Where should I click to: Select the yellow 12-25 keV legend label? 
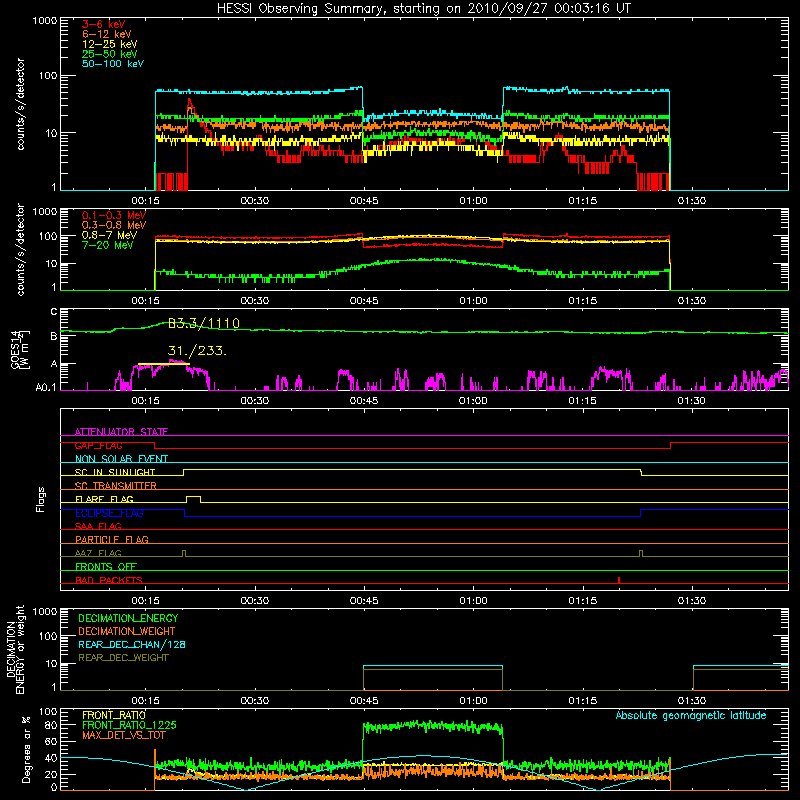(110, 44)
